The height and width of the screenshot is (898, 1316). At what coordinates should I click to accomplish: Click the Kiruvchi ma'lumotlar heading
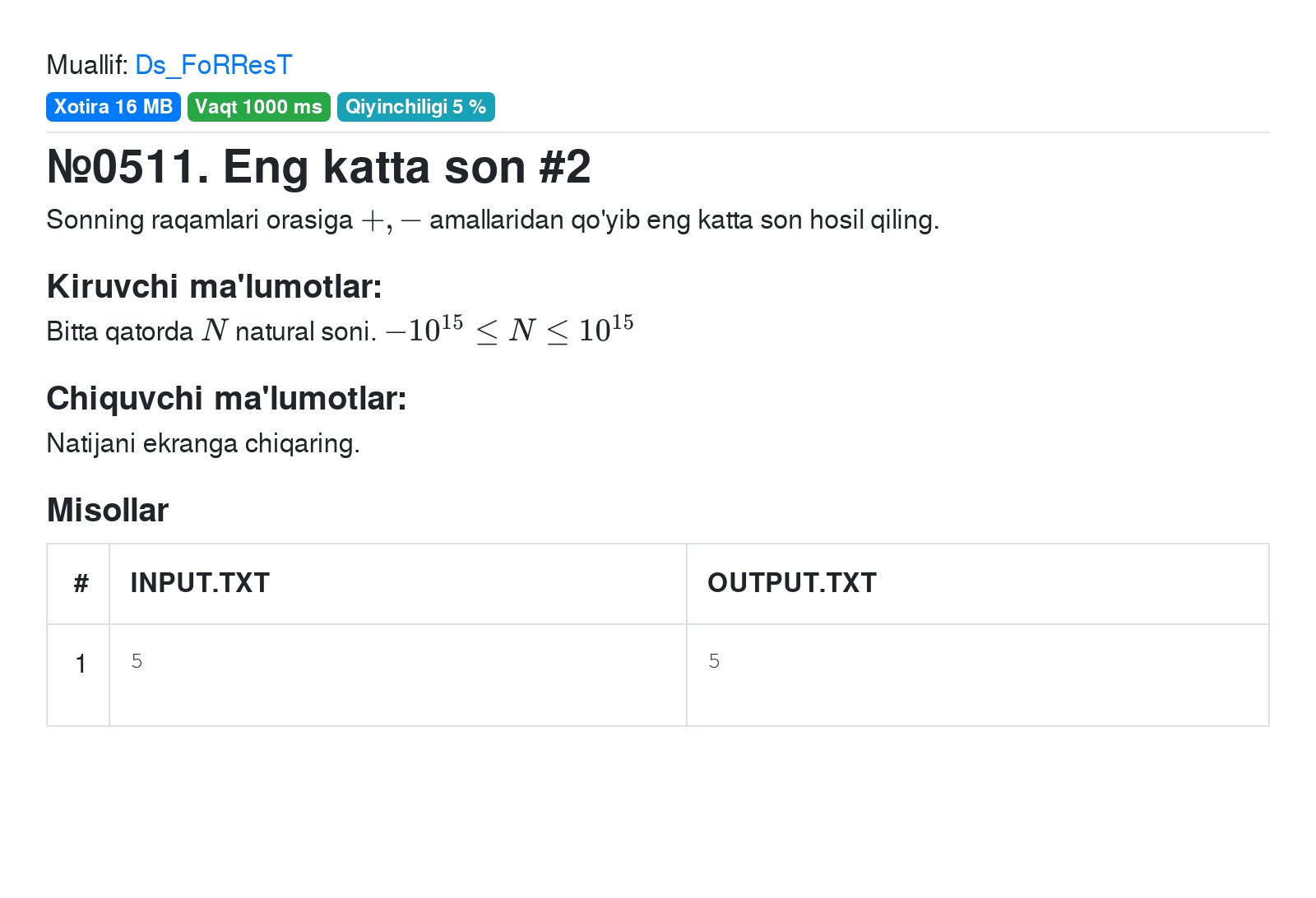[215, 286]
